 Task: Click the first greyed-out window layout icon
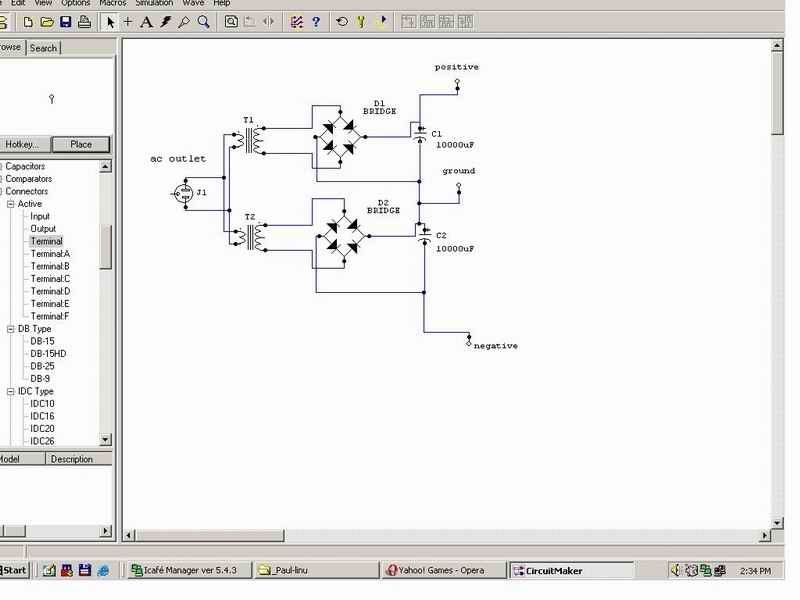pyautogui.click(x=408, y=22)
